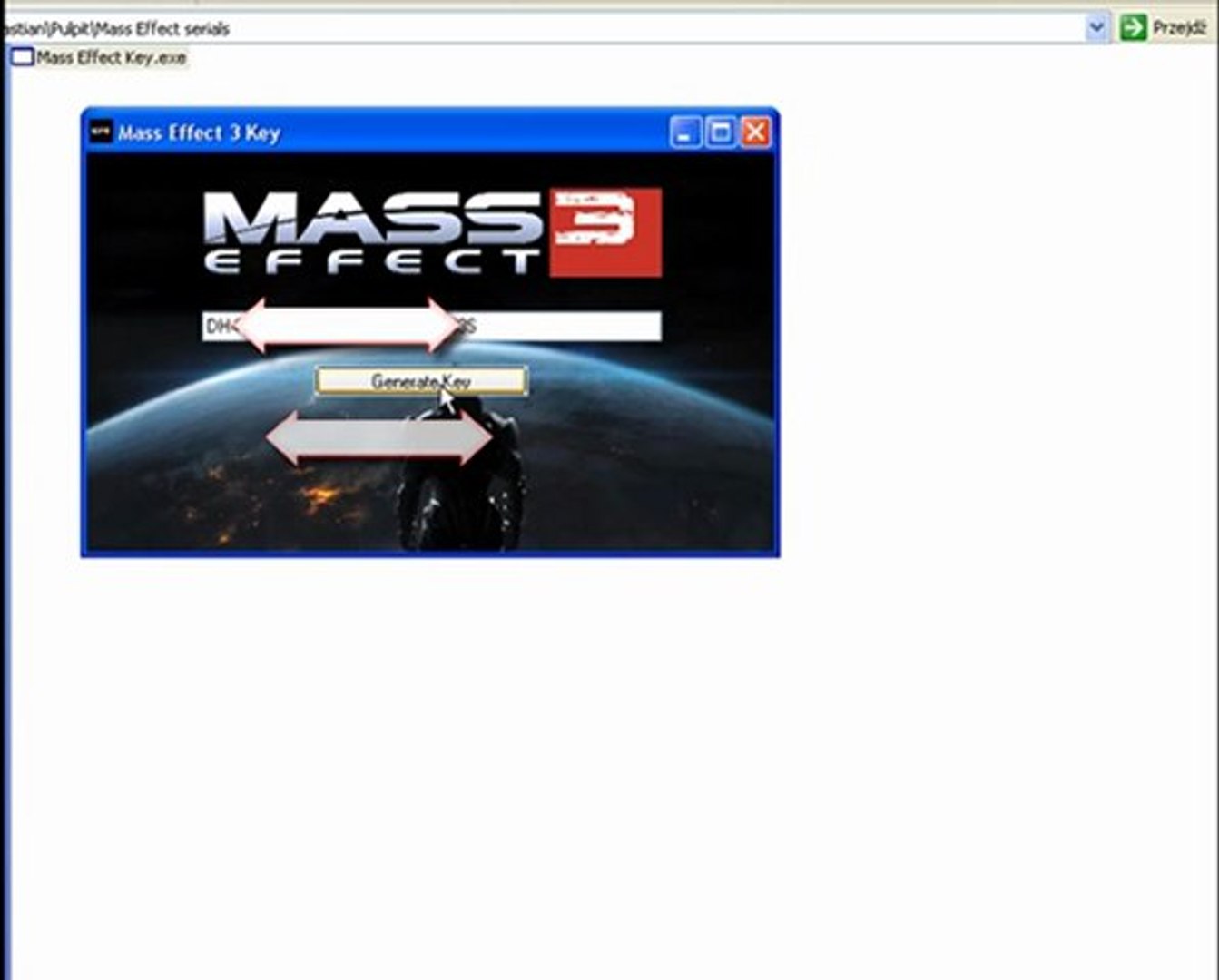Close the Mass Effect 3 Key window

tap(755, 132)
